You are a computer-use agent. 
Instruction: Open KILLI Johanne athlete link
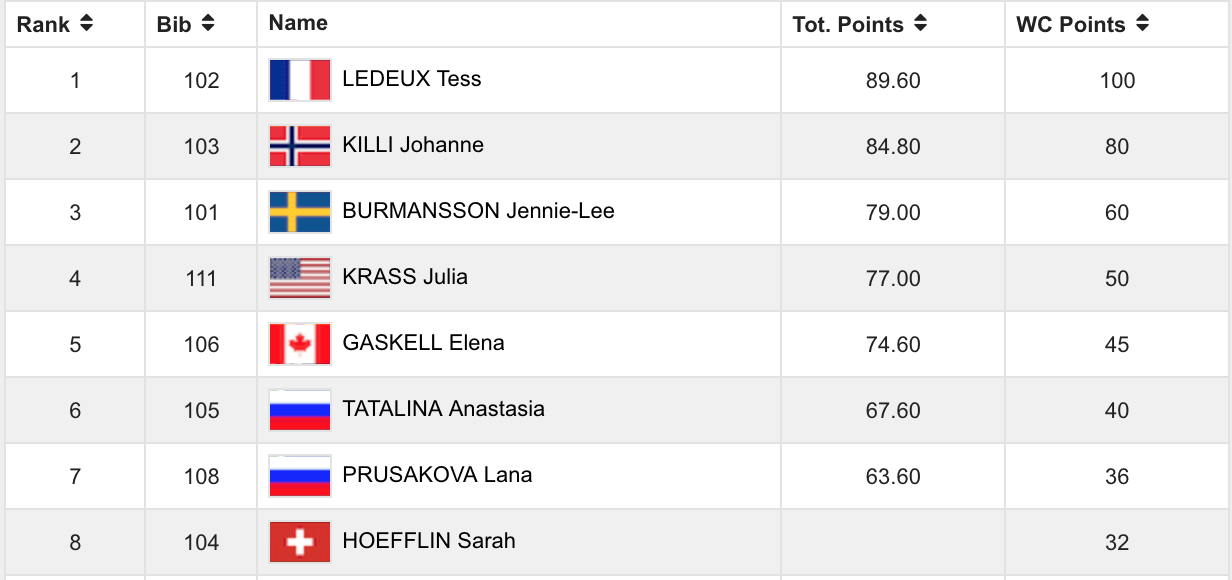click(x=413, y=145)
